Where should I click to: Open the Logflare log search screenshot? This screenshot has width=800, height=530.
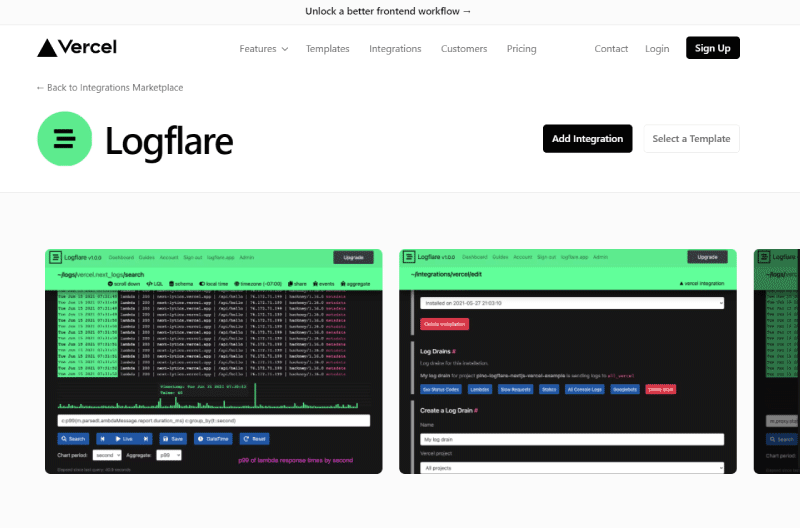click(x=213, y=361)
